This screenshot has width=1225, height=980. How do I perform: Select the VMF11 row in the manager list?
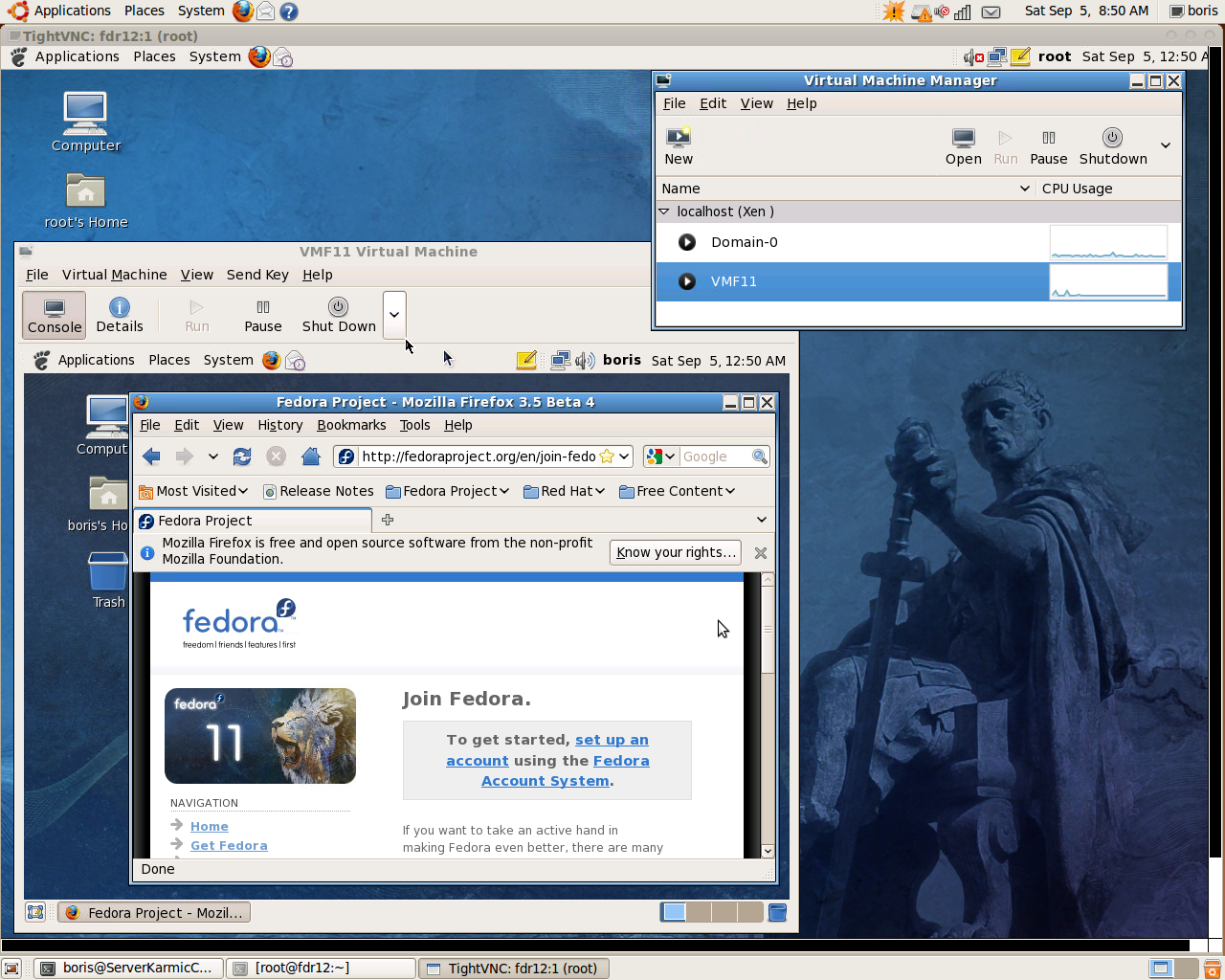(x=919, y=281)
